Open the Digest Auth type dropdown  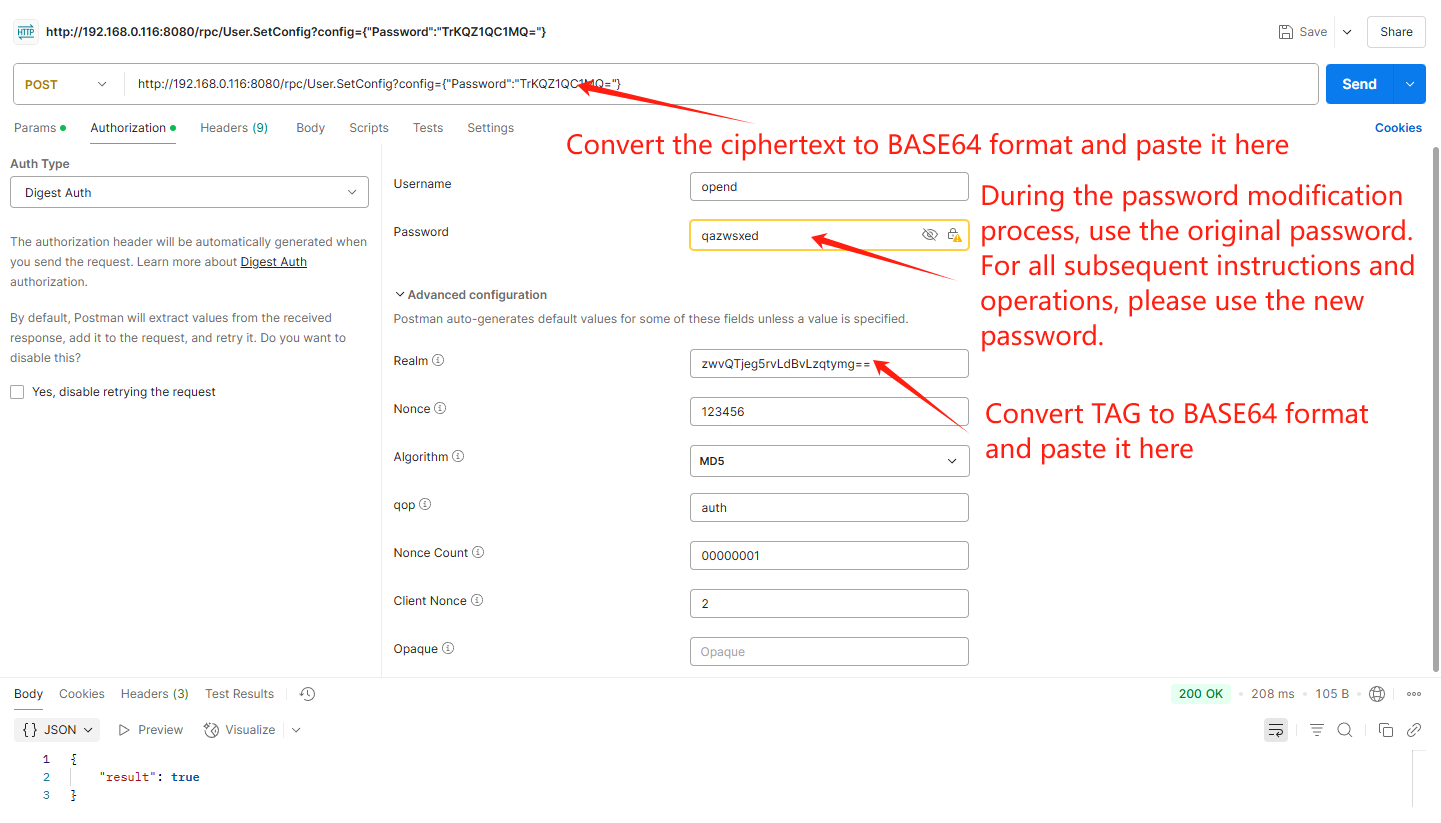[x=189, y=193]
